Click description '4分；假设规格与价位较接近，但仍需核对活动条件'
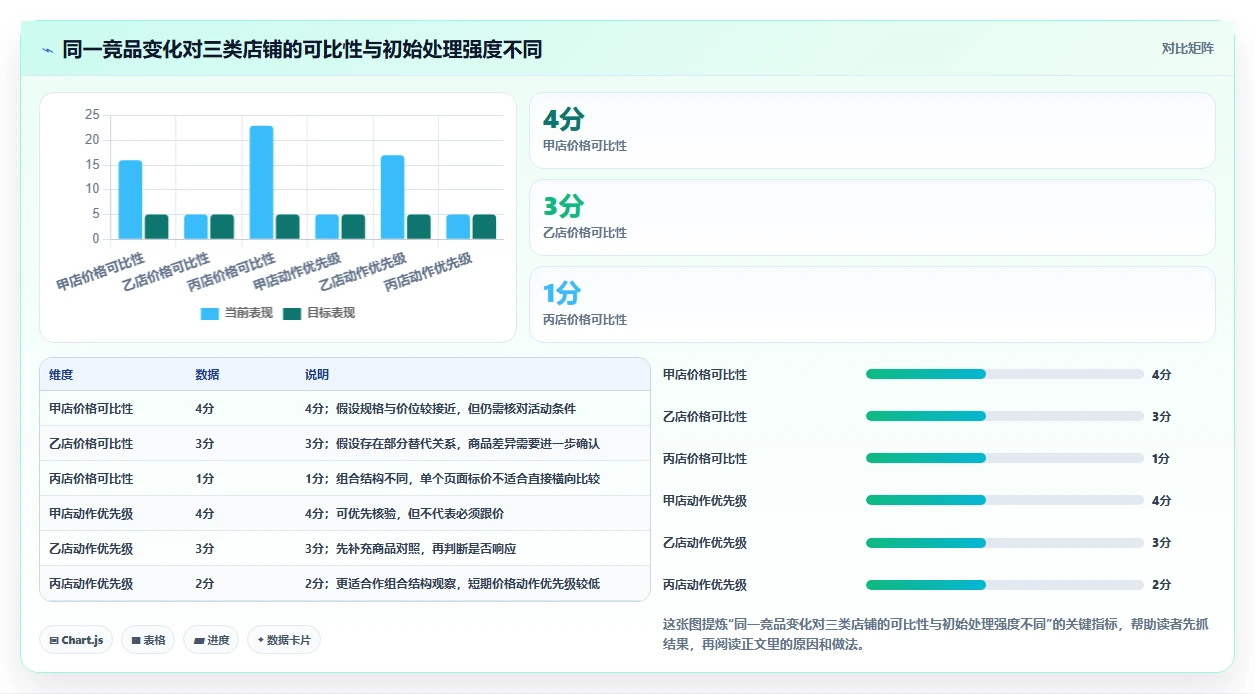1255x694 pixels. (x=440, y=408)
